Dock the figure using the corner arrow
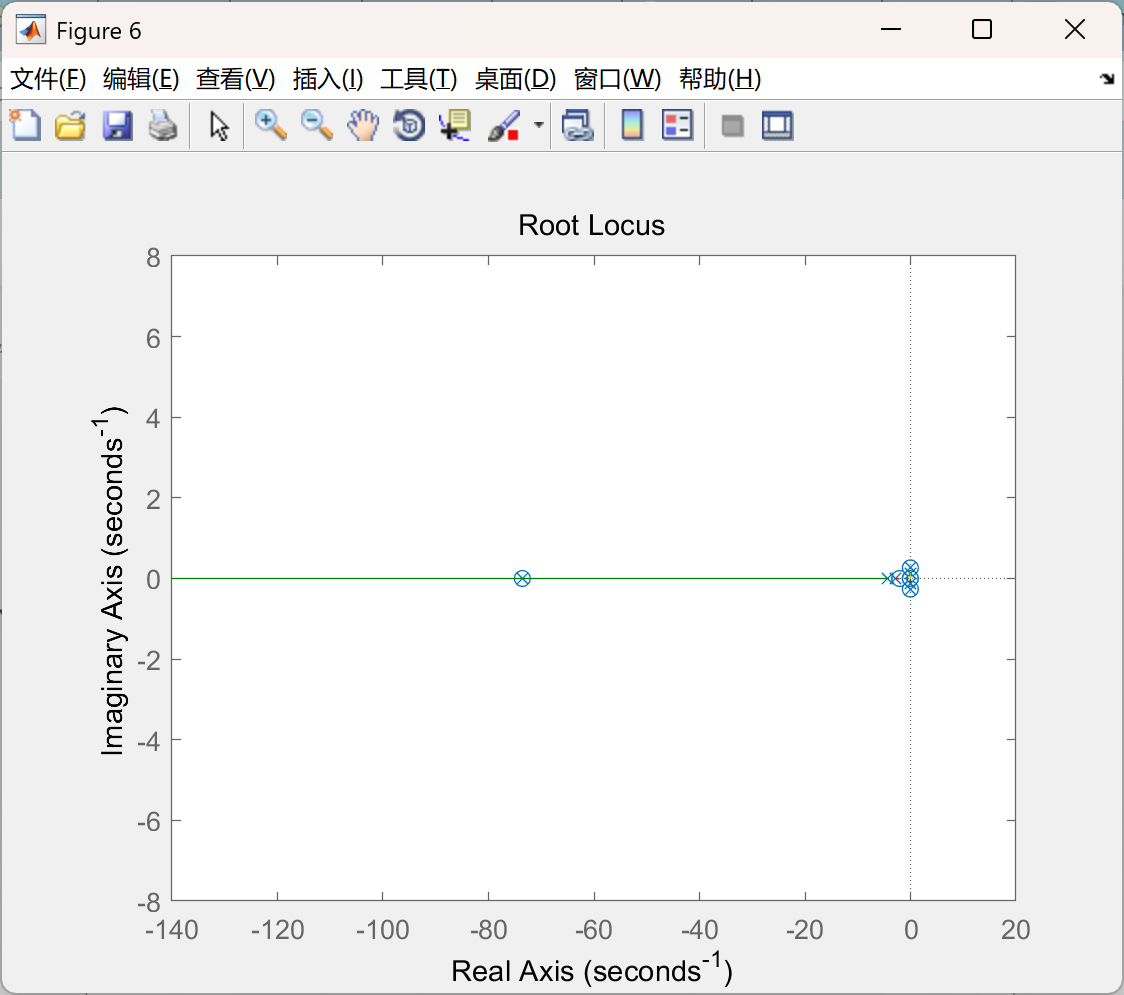1124x995 pixels. 1107,79
